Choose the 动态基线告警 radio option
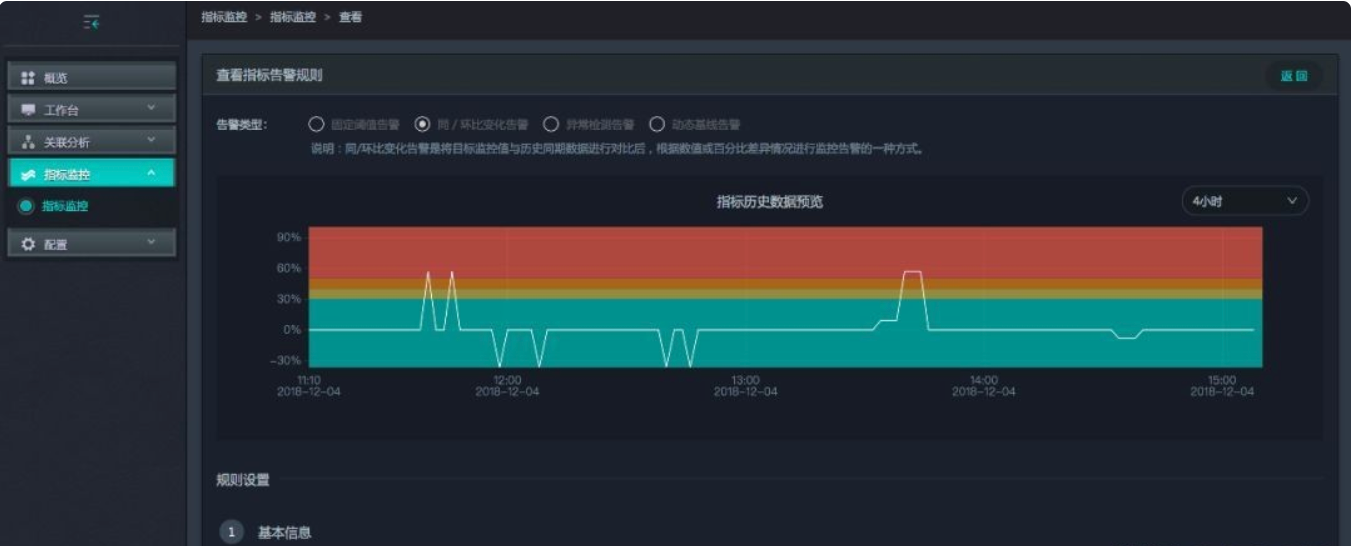 point(657,125)
